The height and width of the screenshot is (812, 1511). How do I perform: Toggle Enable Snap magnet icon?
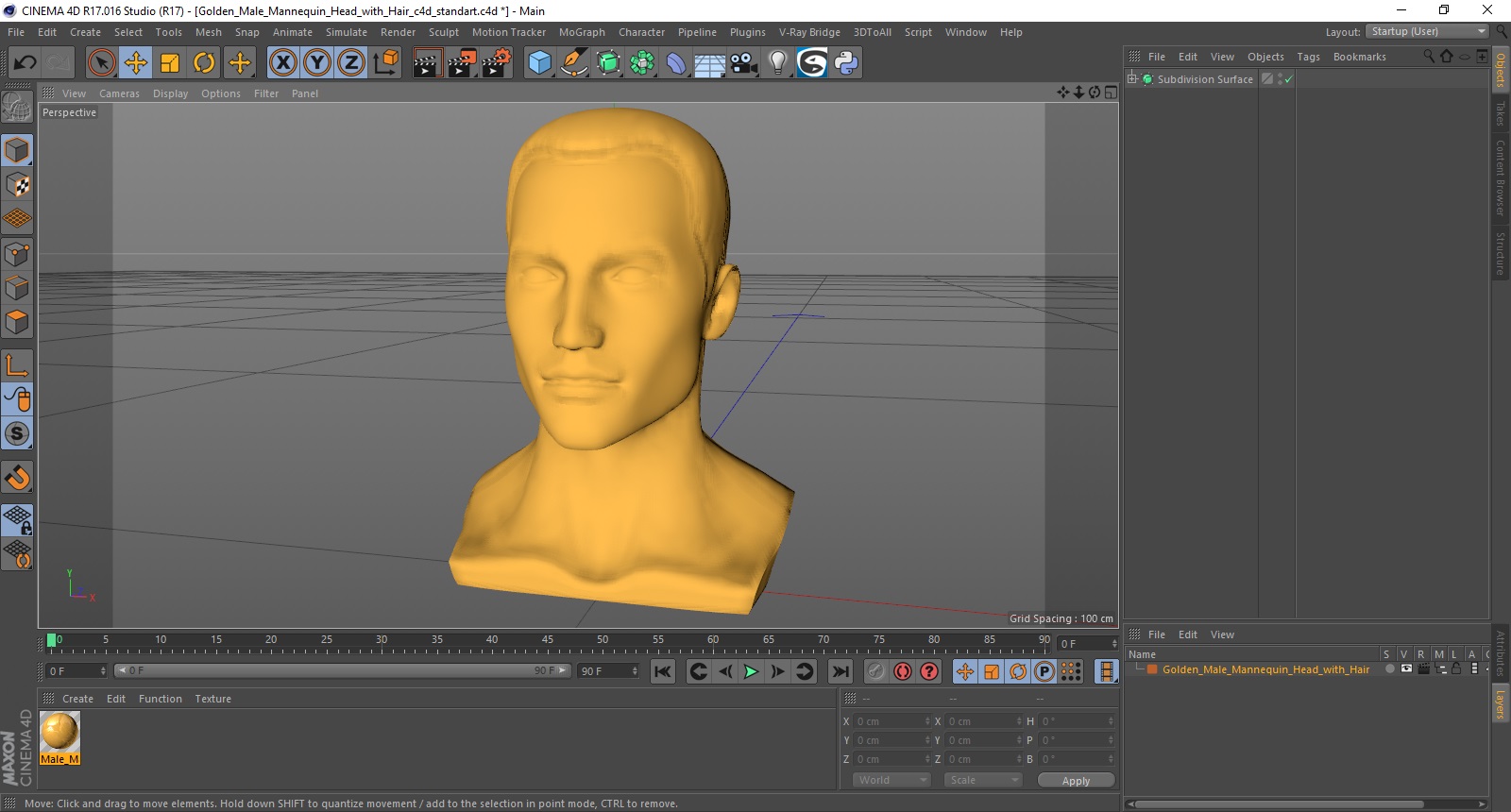tap(17, 478)
